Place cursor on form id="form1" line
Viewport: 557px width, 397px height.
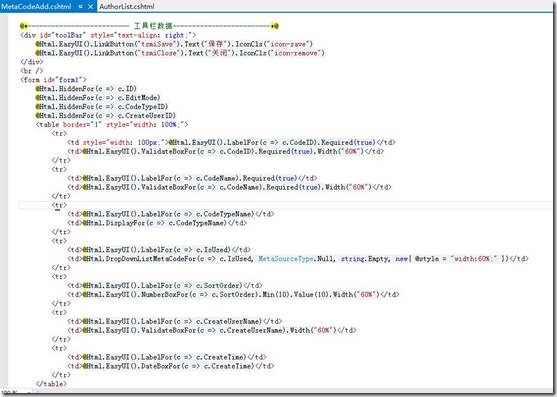[x=53, y=80]
